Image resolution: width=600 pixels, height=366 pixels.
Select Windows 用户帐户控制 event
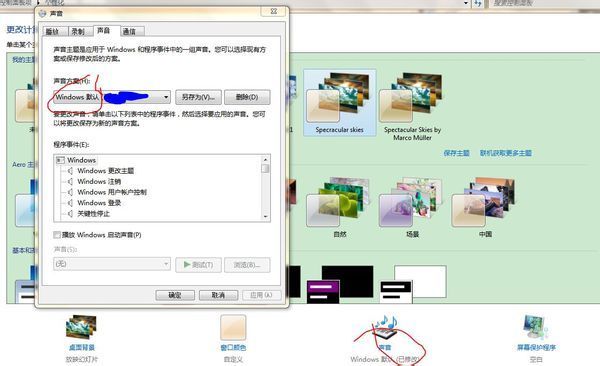112,192
